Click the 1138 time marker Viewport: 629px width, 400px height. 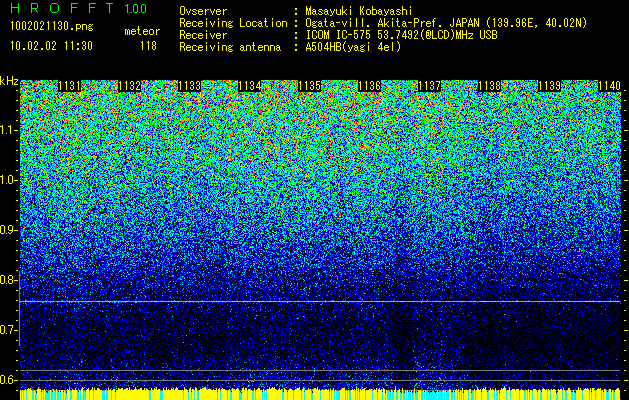(489, 86)
